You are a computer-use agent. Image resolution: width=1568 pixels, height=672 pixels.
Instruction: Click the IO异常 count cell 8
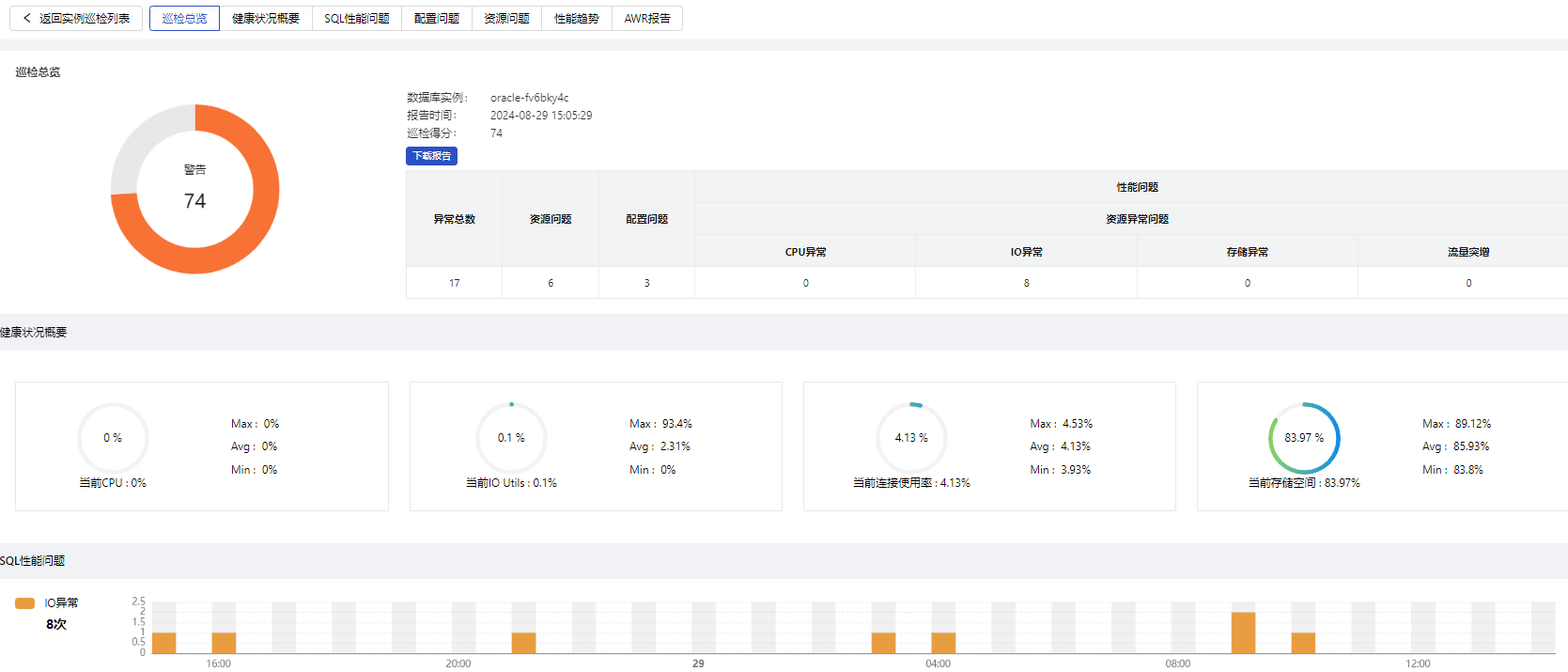tap(1027, 283)
